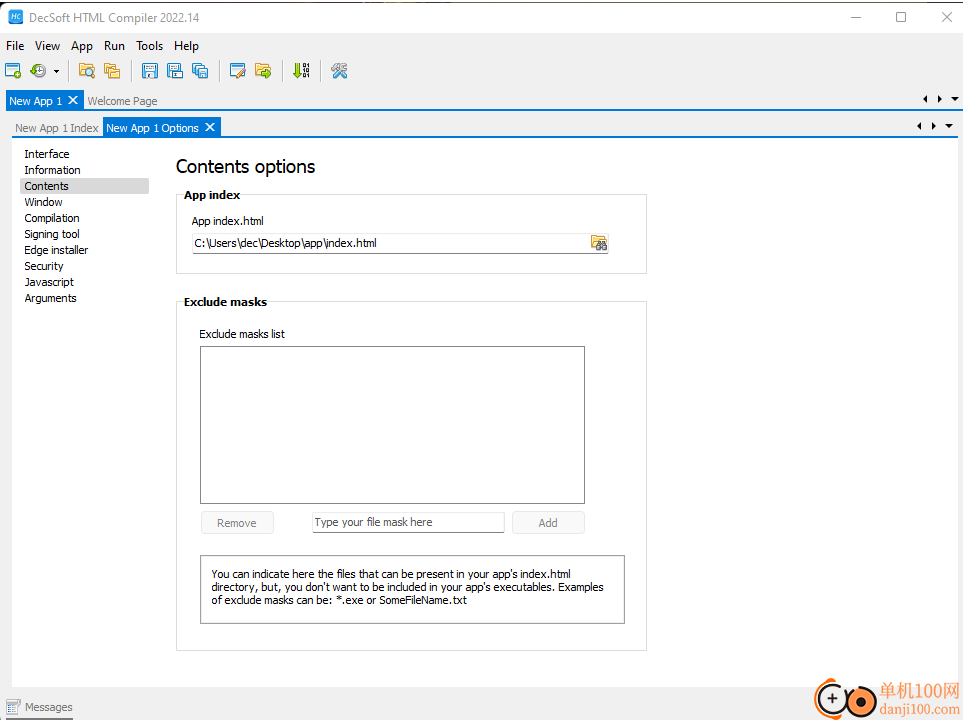Expand recent apps dropdown arrow
The image size is (963, 720).
point(56,71)
